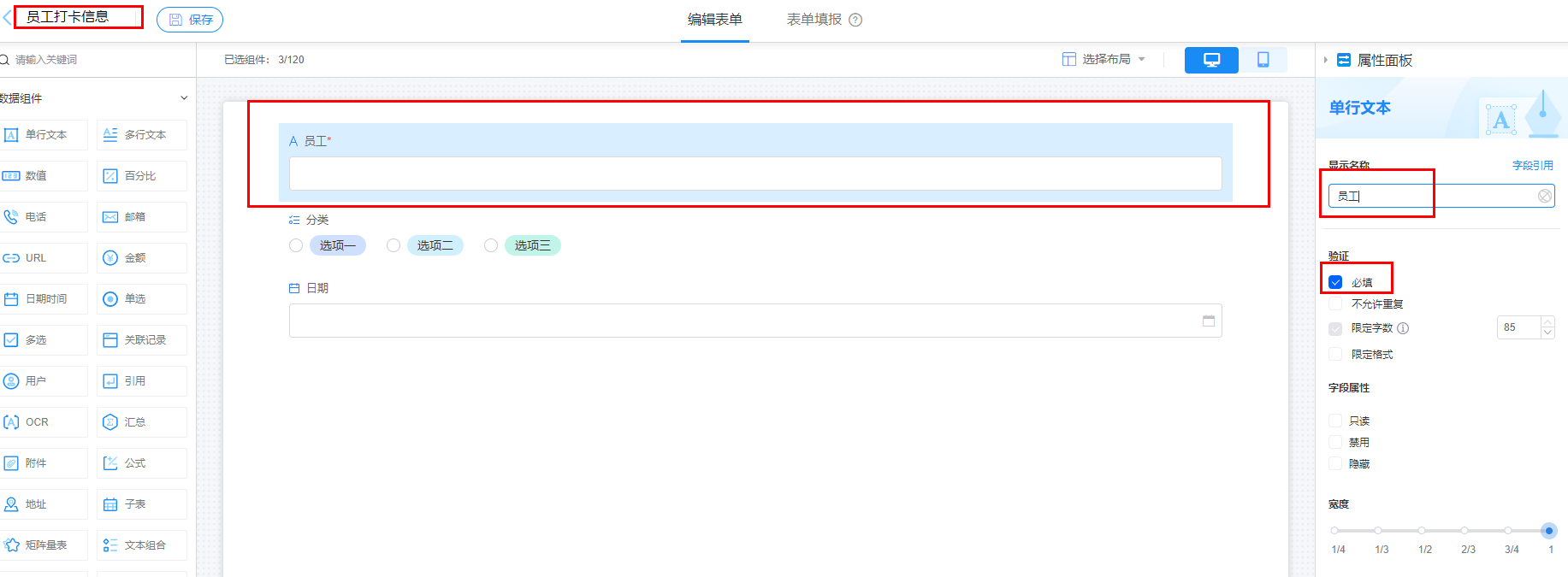Check the 只读 read-only option
Screen dimensions: 1568x577
(1335, 421)
